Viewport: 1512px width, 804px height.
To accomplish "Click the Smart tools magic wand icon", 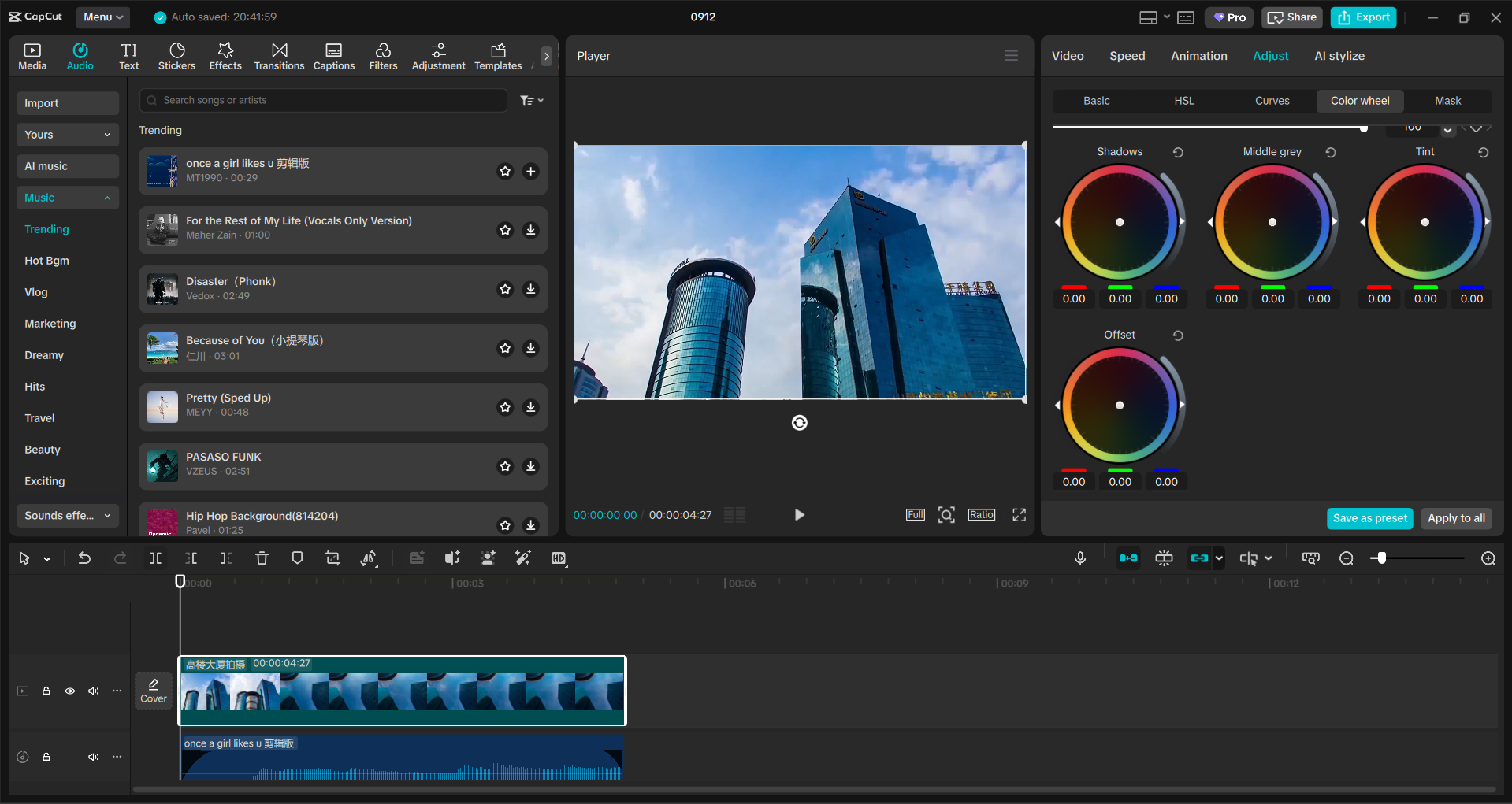I will click(x=522, y=558).
